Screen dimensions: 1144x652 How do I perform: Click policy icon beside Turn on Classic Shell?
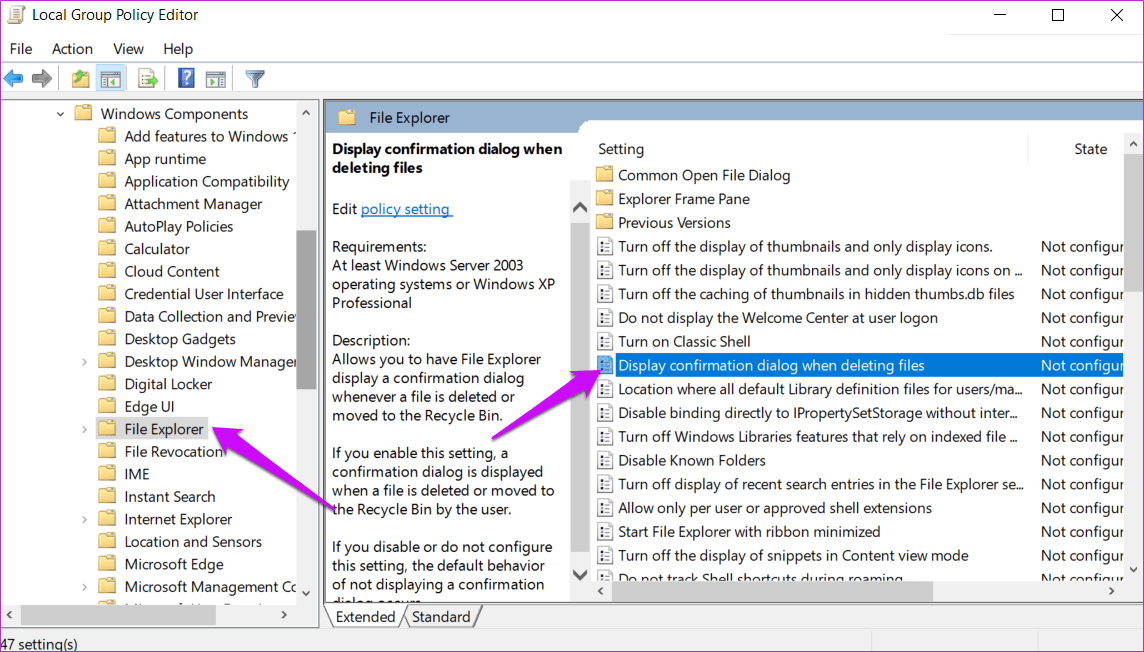point(605,341)
